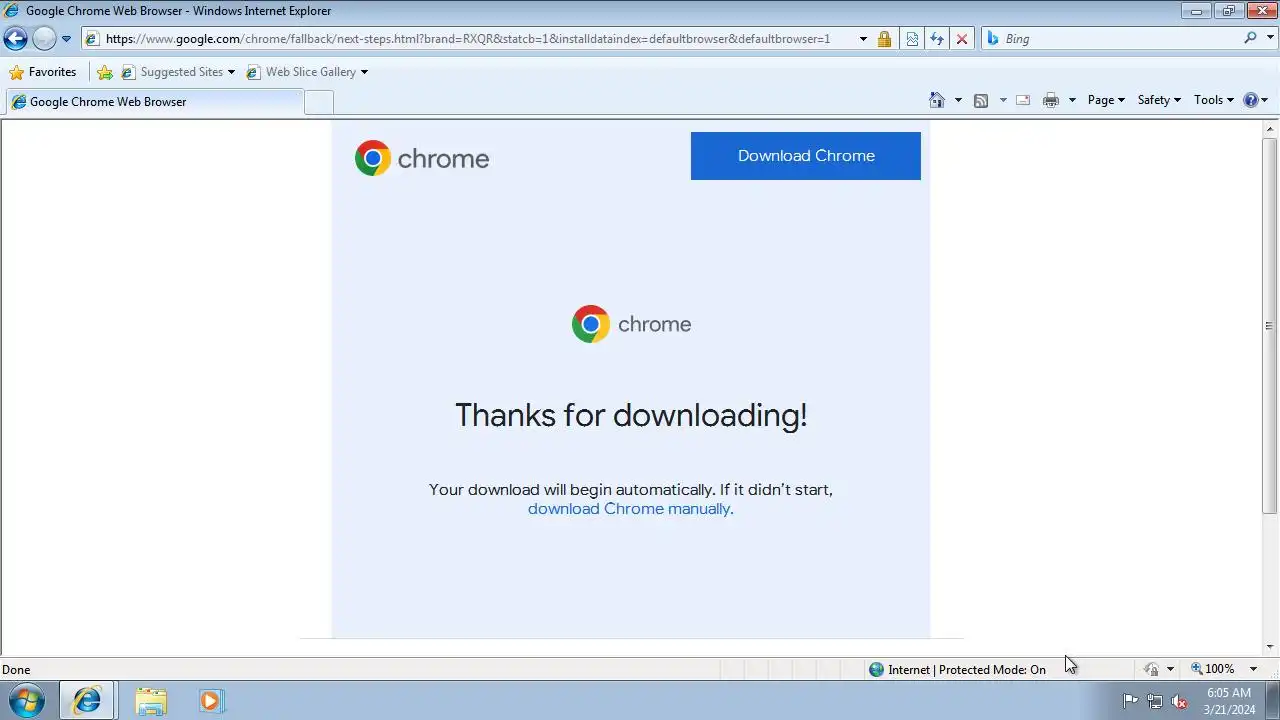
Task: Launch Windows Media Player from the taskbar
Action: point(210,701)
